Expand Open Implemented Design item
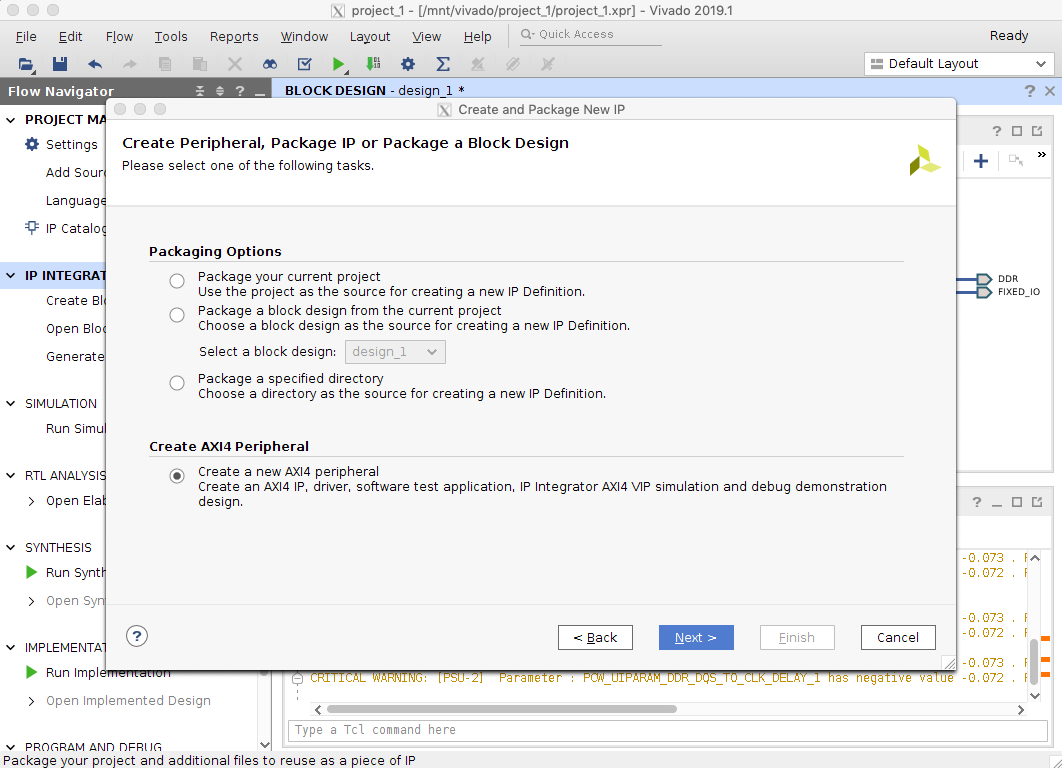This screenshot has width=1062, height=768. (x=31, y=701)
